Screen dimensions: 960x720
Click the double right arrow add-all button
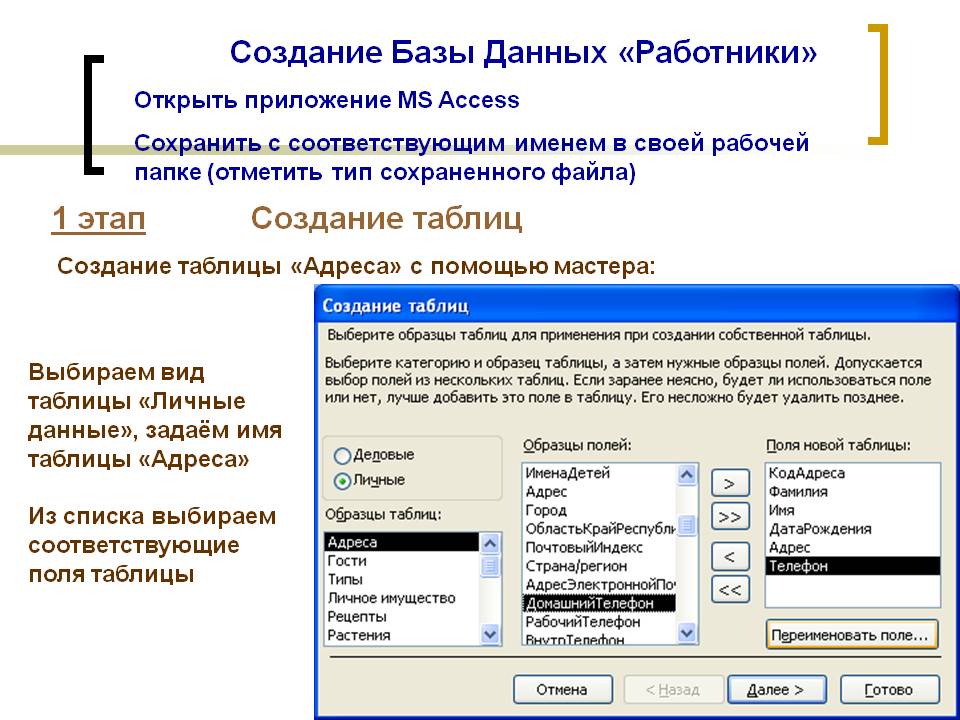[730, 517]
